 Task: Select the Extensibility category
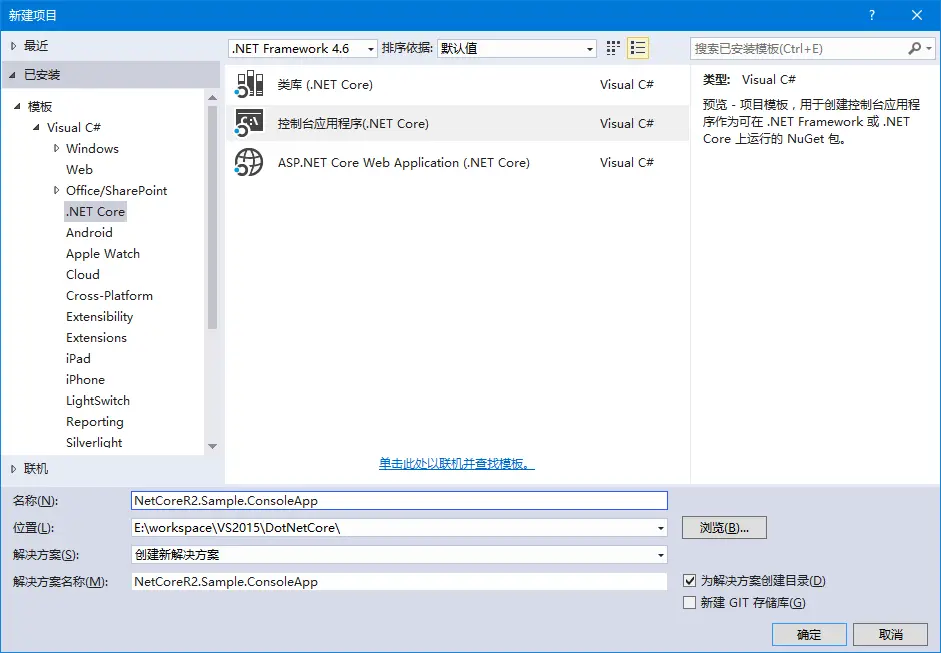[x=100, y=316]
